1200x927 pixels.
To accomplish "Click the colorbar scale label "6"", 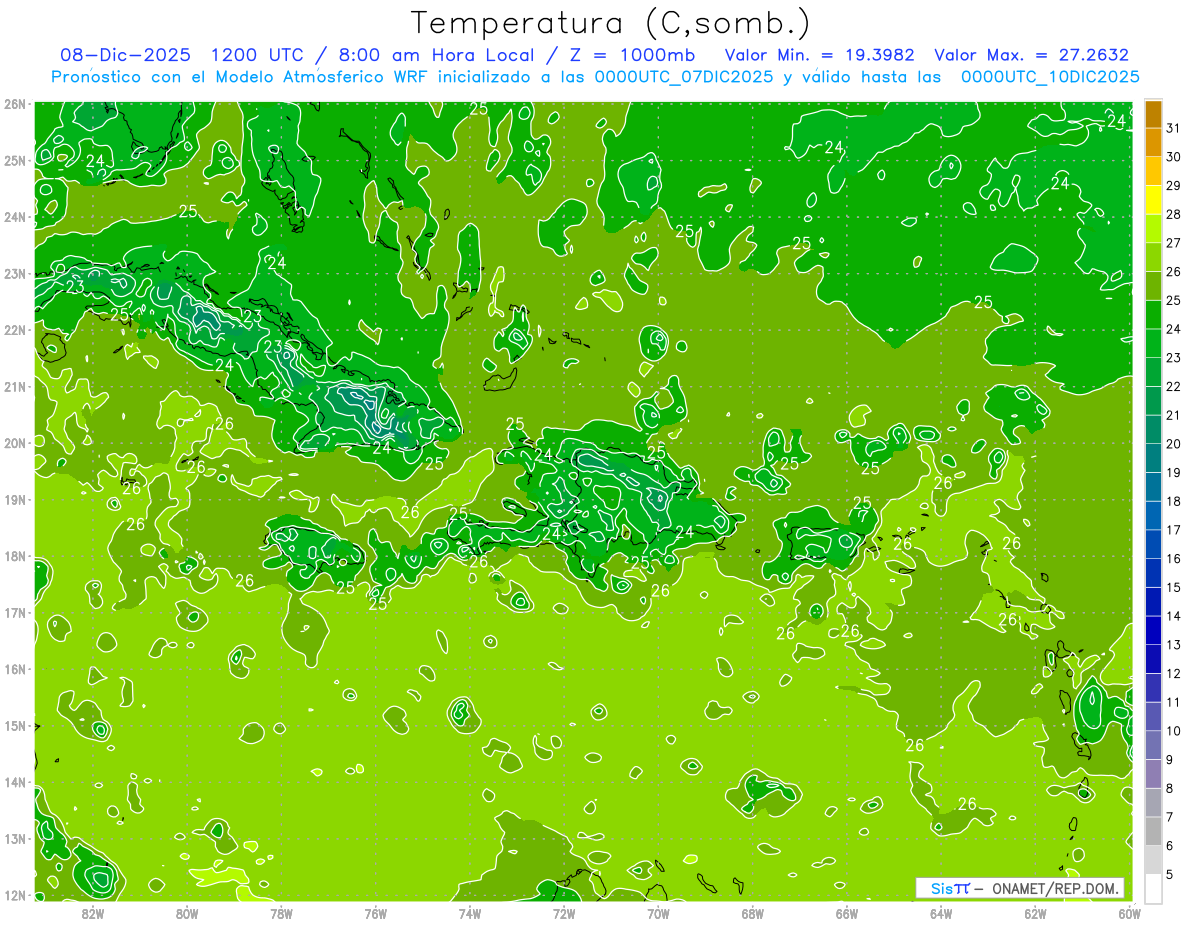I will (1171, 846).
